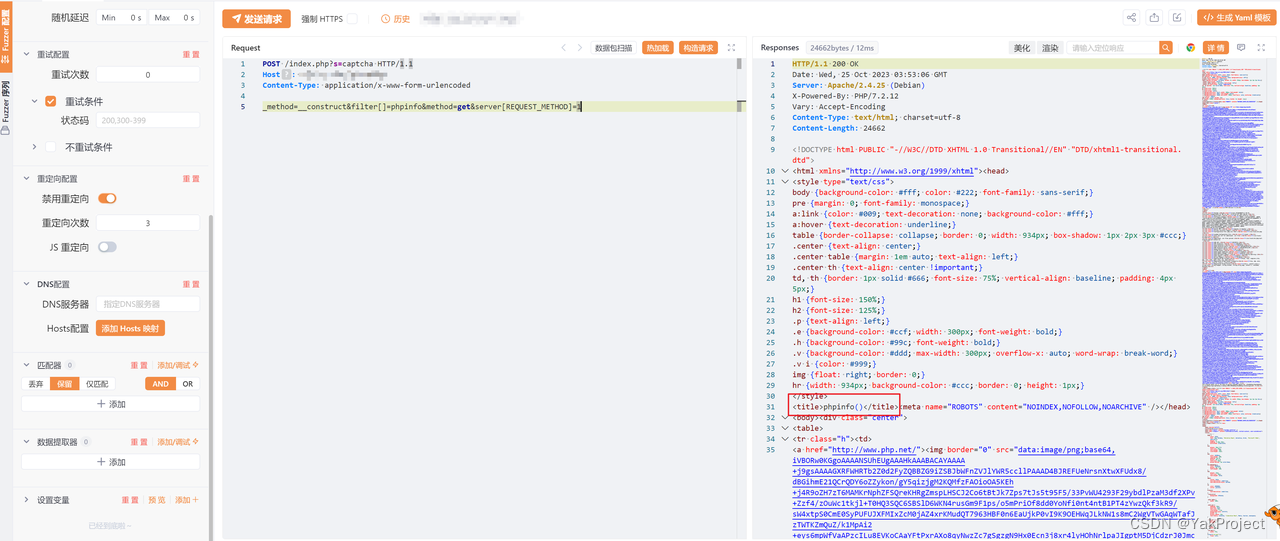Turn on the JS 重定向 toggle
Image resolution: width=1280 pixels, height=541 pixels.
(x=107, y=247)
